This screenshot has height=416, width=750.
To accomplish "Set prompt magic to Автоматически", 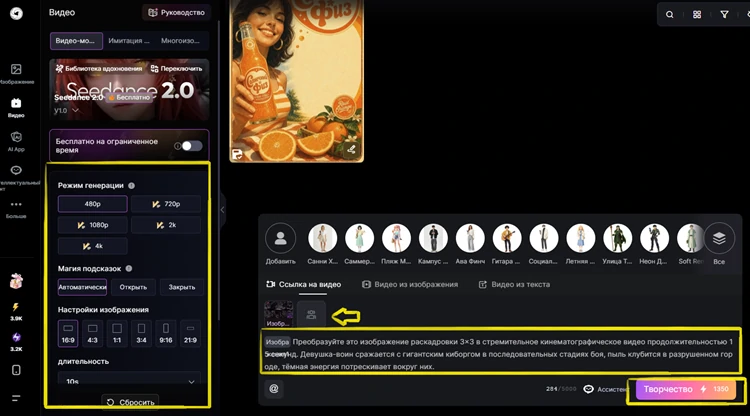I will tap(82, 287).
